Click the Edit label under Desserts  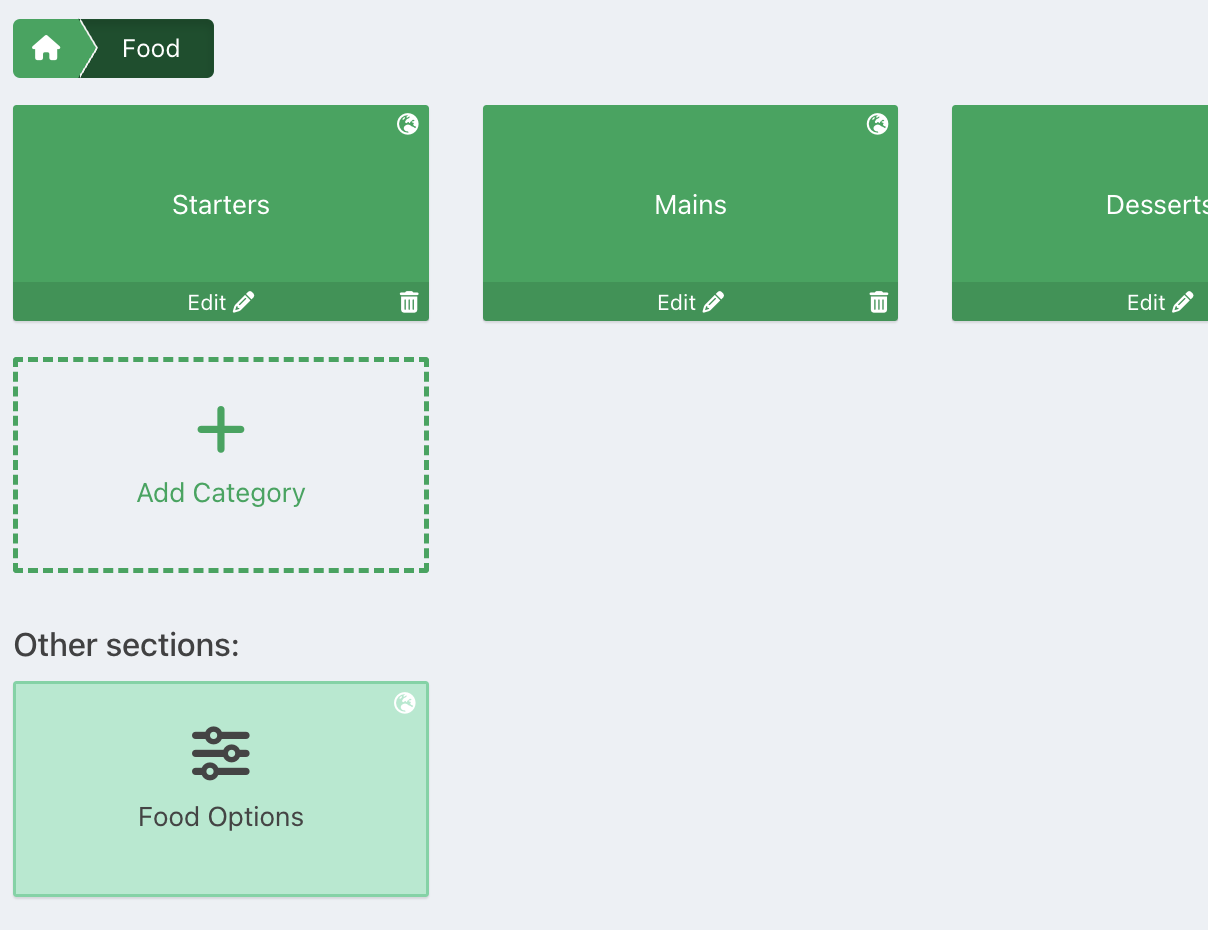tap(1146, 302)
